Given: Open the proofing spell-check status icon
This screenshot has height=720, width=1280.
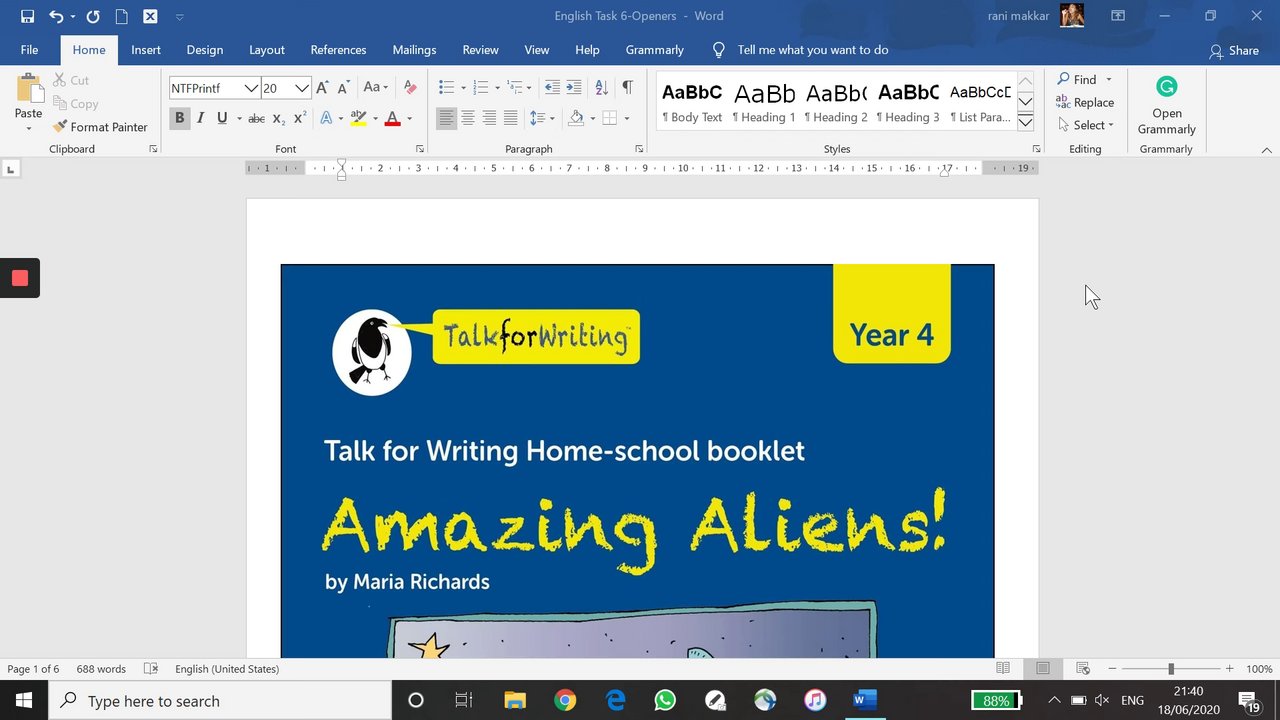Looking at the screenshot, I should click(x=151, y=669).
